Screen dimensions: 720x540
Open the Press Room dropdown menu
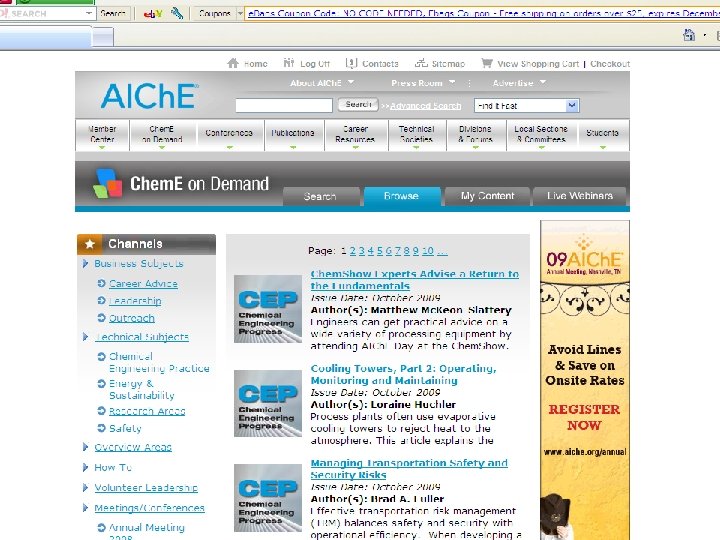pyautogui.click(x=423, y=83)
